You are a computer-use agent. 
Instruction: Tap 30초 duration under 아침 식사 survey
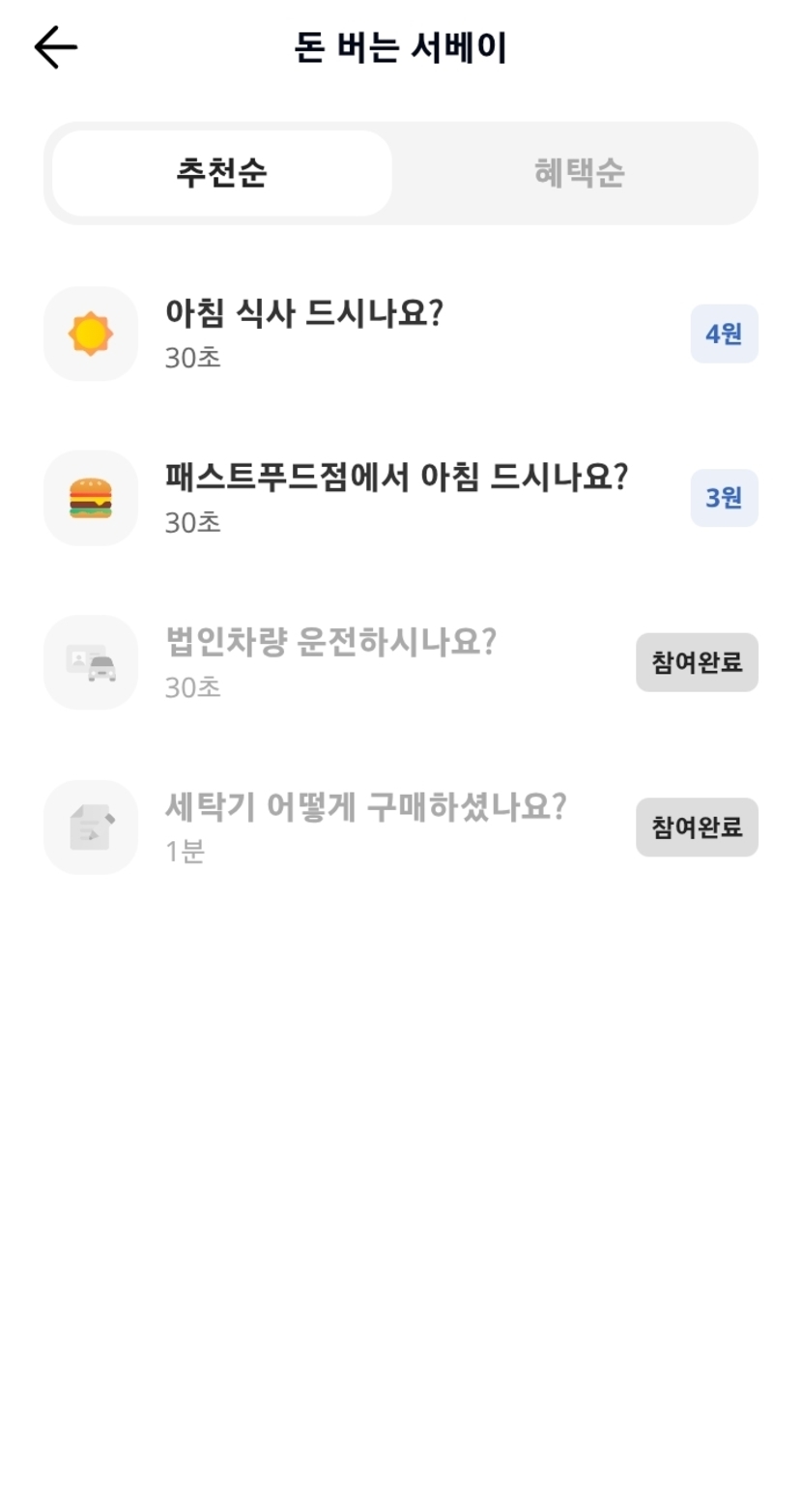coord(193,358)
